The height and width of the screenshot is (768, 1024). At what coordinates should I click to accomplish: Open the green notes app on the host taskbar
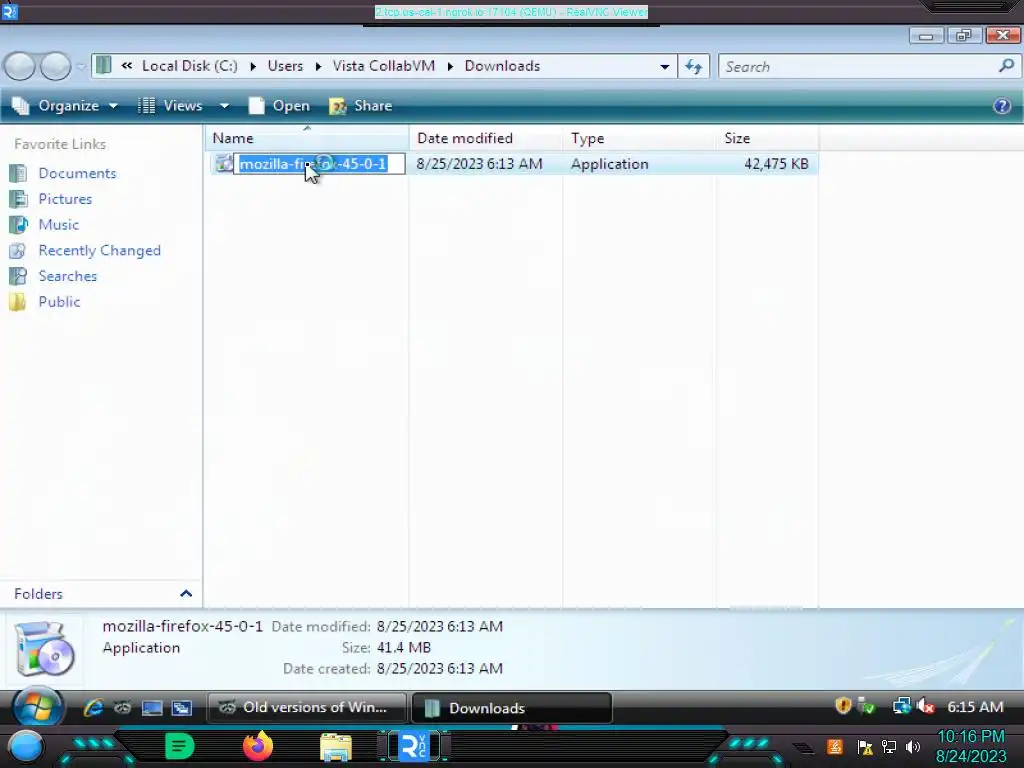pos(180,746)
